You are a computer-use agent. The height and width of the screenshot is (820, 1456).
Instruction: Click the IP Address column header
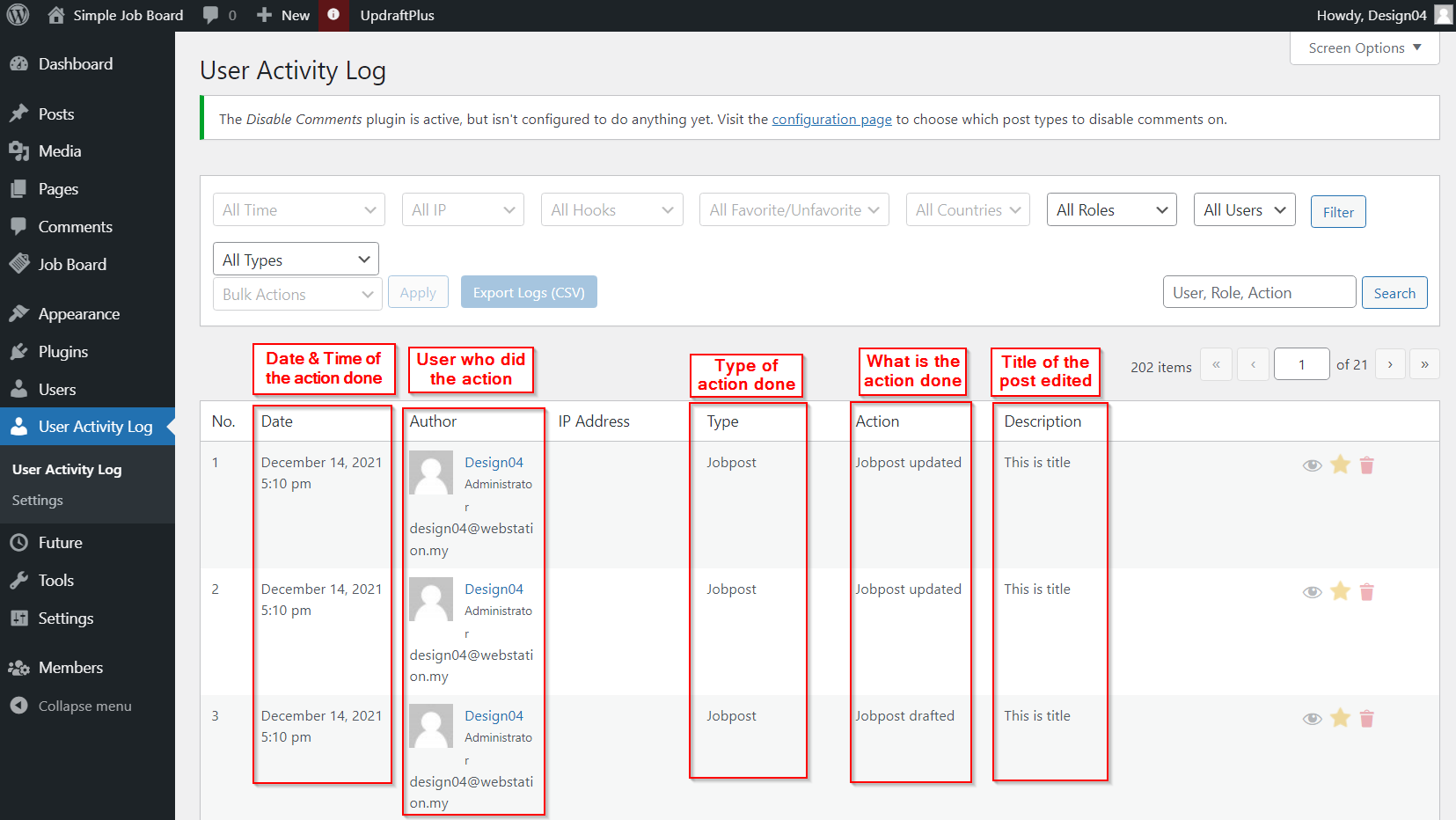pyautogui.click(x=594, y=421)
